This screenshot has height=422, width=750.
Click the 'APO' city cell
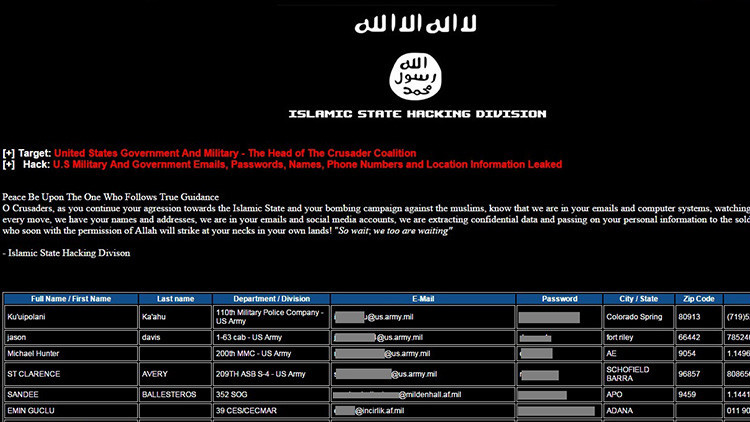639,395
